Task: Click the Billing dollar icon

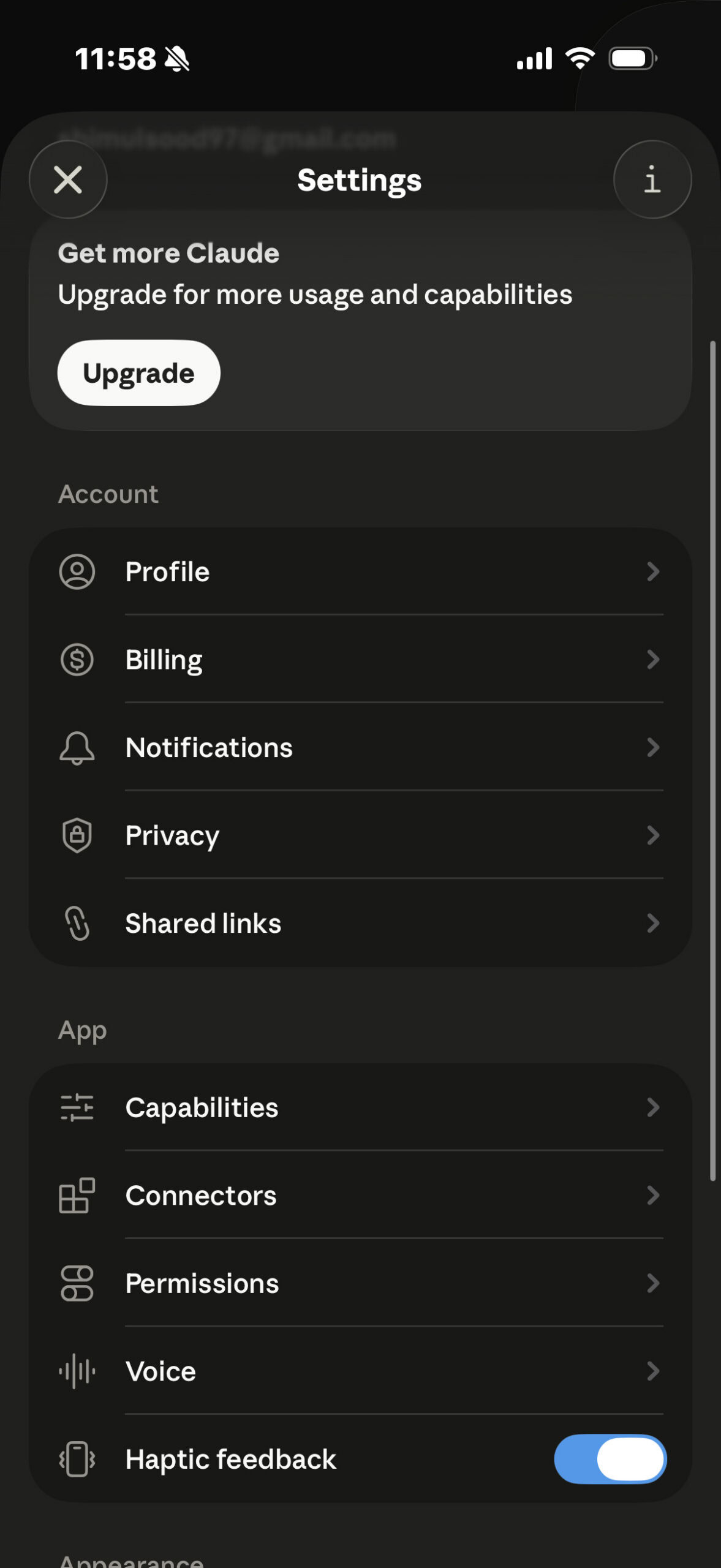Action: pyautogui.click(x=77, y=660)
